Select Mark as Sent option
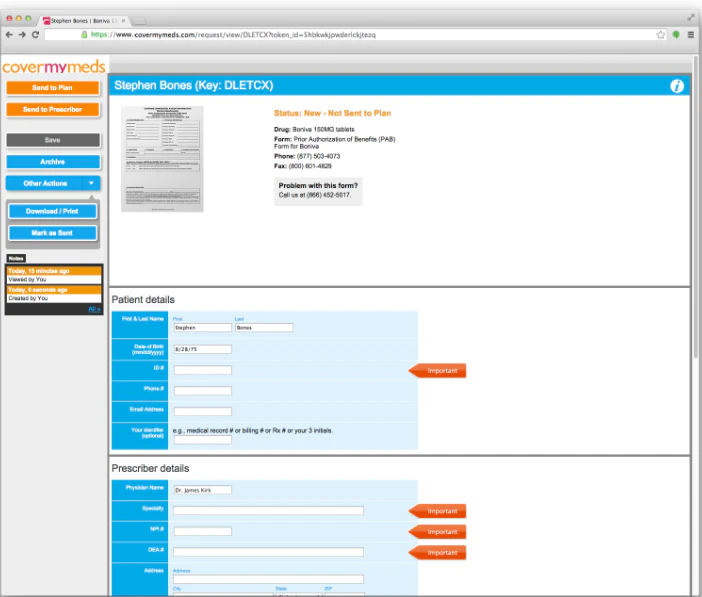The height and width of the screenshot is (597, 702). pos(52,233)
